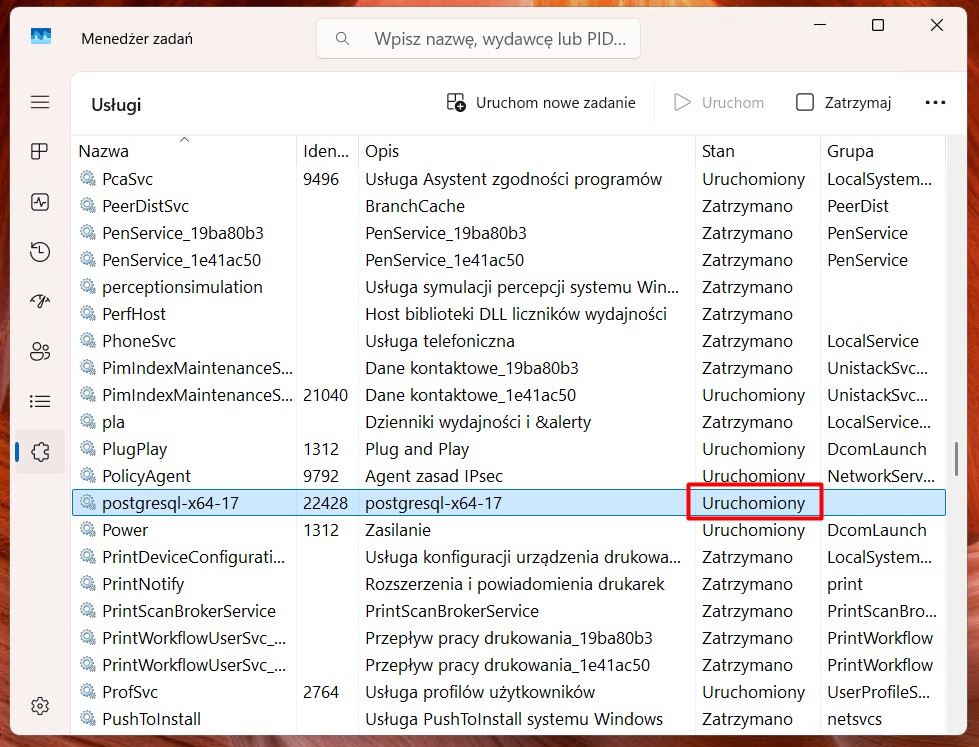Click the Agent zasad IPsec description
This screenshot has width=979, height=747.
point(434,475)
